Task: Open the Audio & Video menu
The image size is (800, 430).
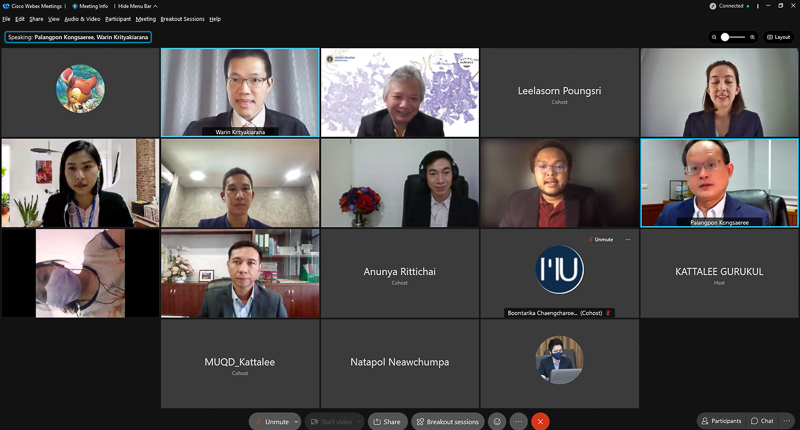Action: [82, 19]
